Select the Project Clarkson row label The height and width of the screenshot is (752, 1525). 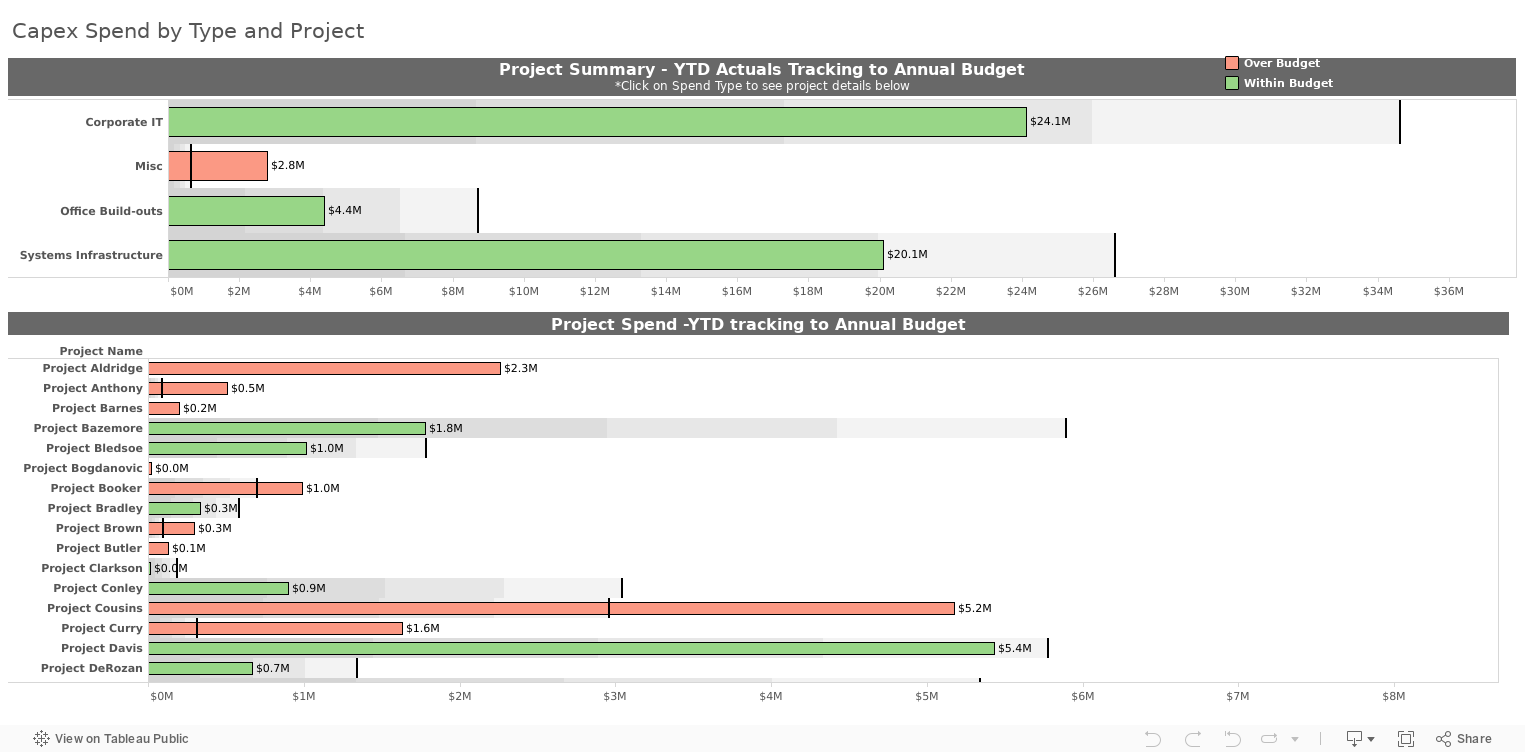92,568
